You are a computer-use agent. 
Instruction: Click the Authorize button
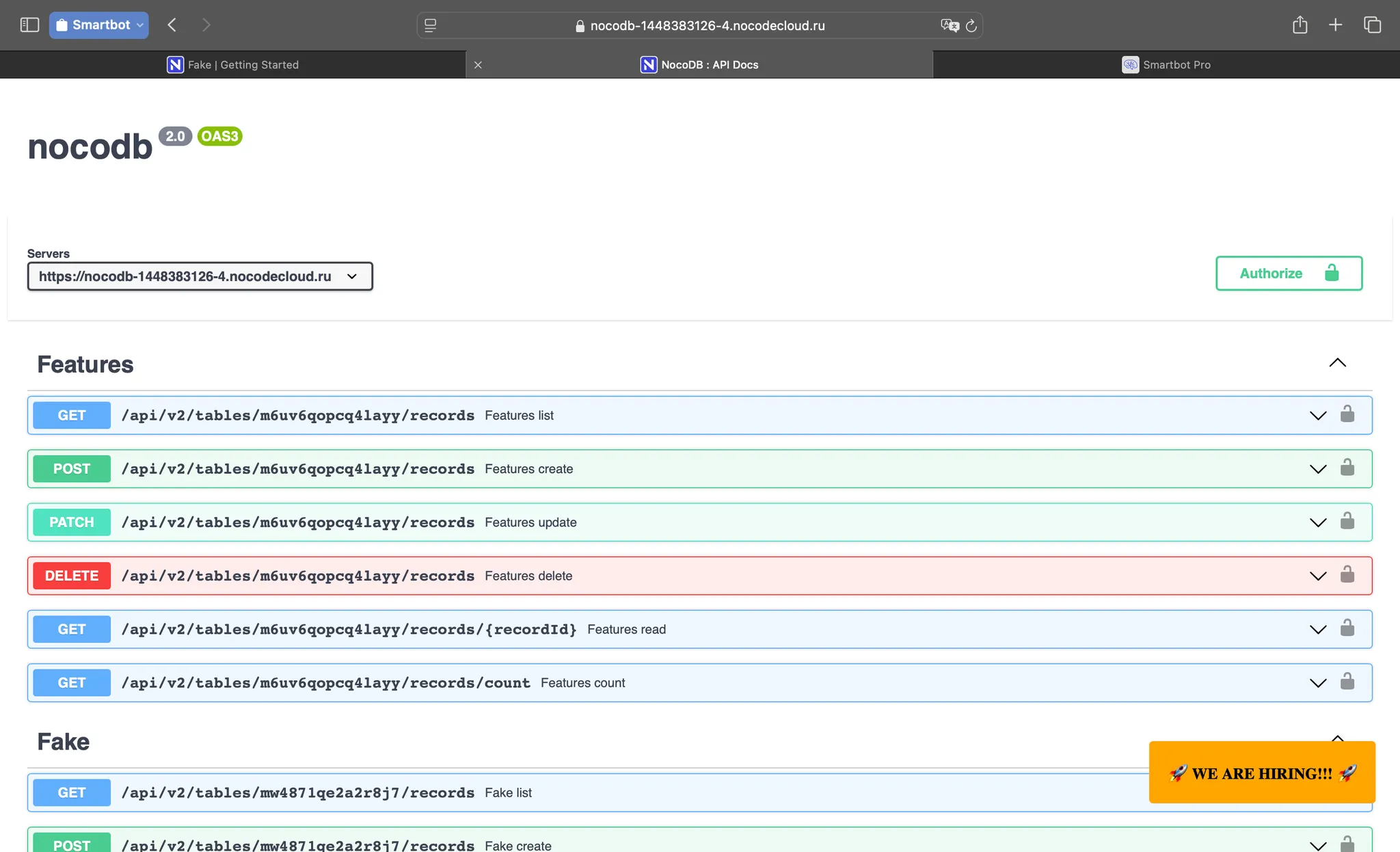point(1289,274)
